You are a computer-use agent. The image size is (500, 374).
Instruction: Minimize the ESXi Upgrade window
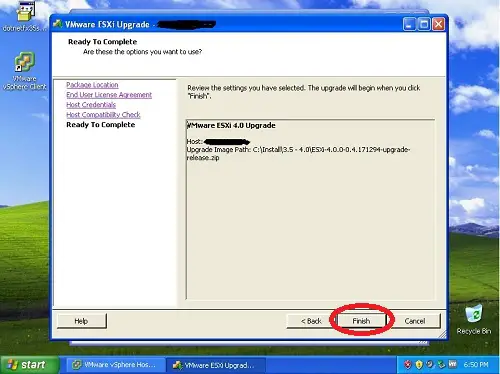(x=409, y=24)
